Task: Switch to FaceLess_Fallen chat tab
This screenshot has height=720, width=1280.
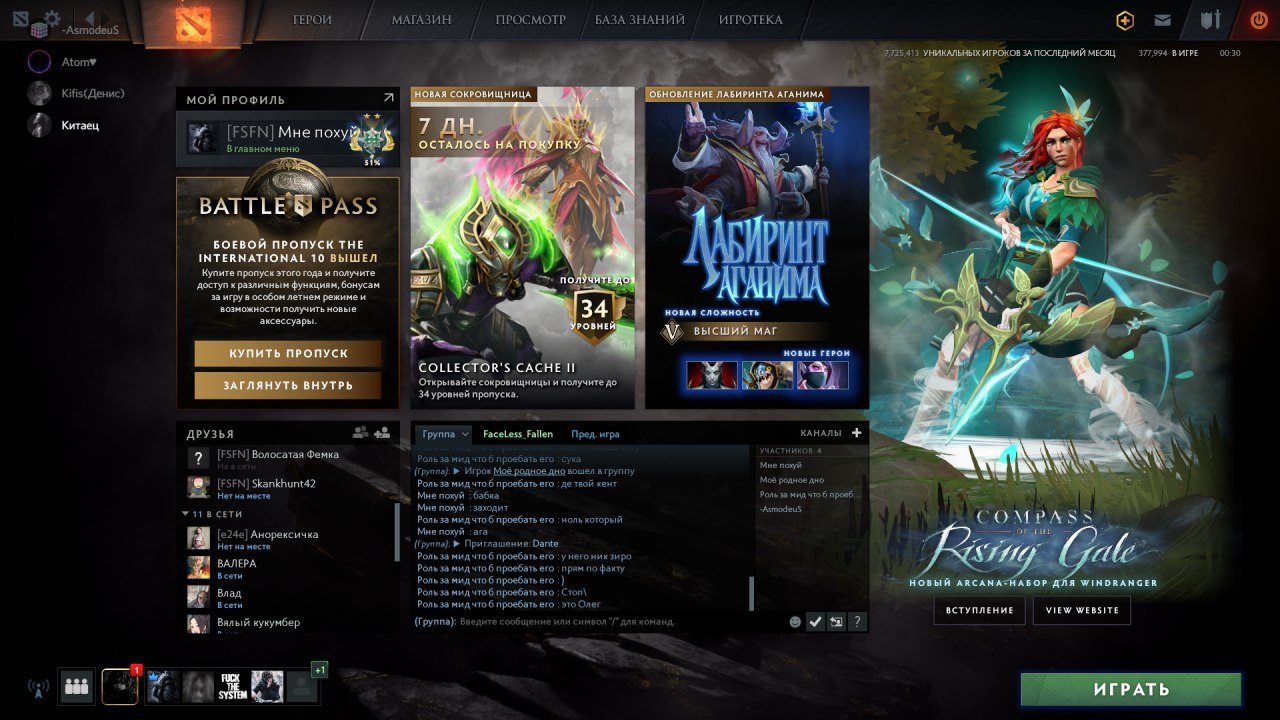Action: (x=517, y=434)
